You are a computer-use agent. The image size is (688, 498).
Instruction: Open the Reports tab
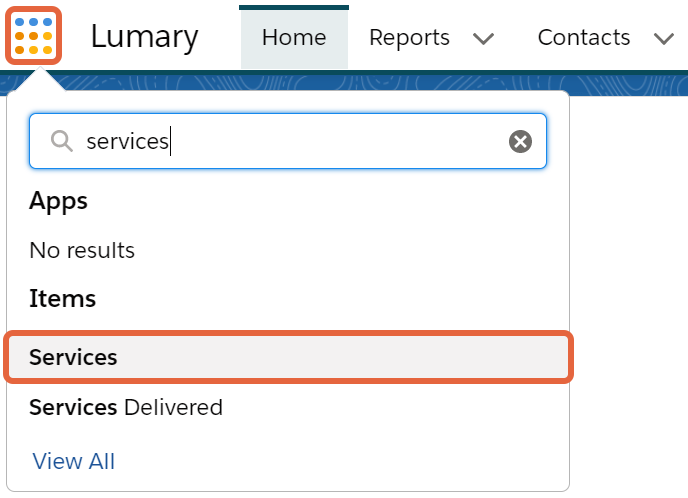pos(409,37)
